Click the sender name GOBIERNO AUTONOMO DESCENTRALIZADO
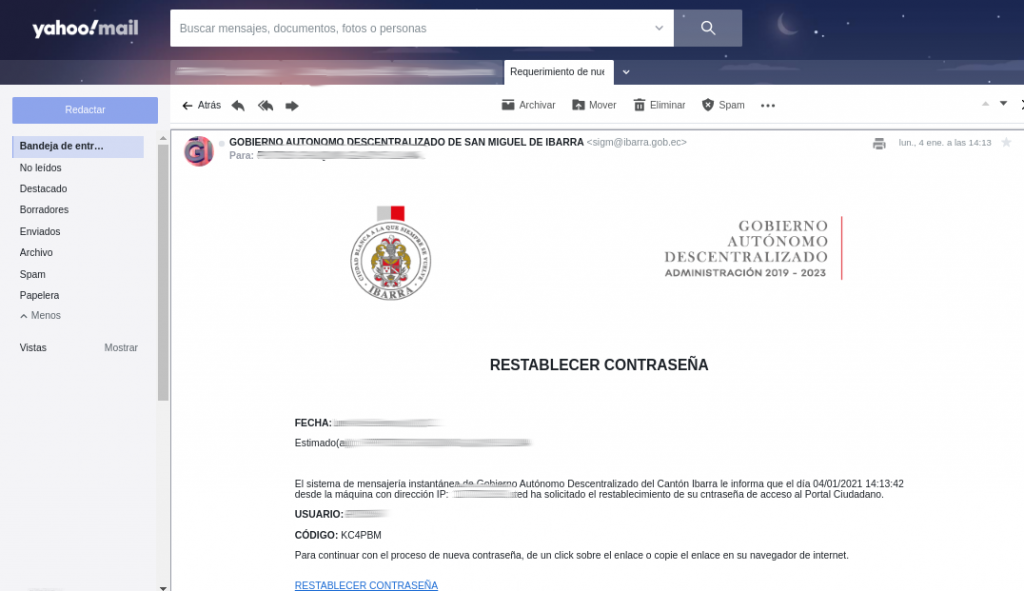This screenshot has height=591, width=1024. point(406,142)
